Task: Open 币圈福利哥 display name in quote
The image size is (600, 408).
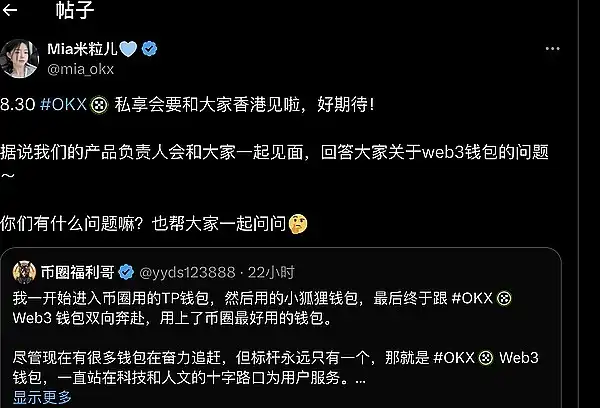Action: pyautogui.click(x=77, y=272)
